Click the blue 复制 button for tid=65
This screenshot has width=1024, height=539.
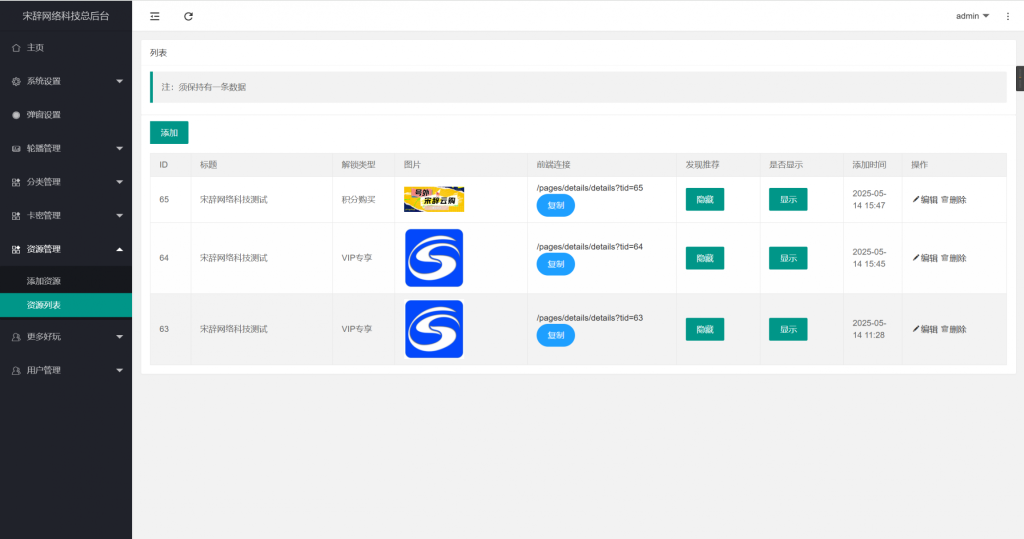(x=555, y=205)
